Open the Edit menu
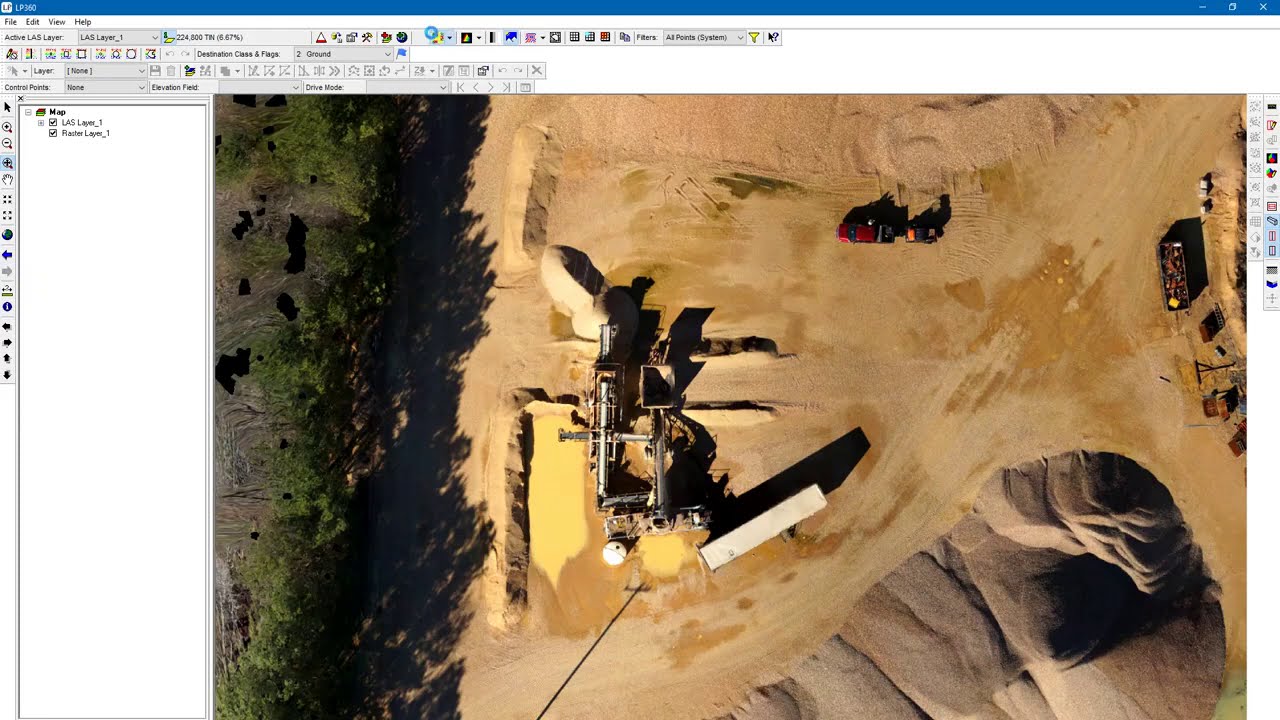This screenshot has width=1280, height=720. click(33, 21)
